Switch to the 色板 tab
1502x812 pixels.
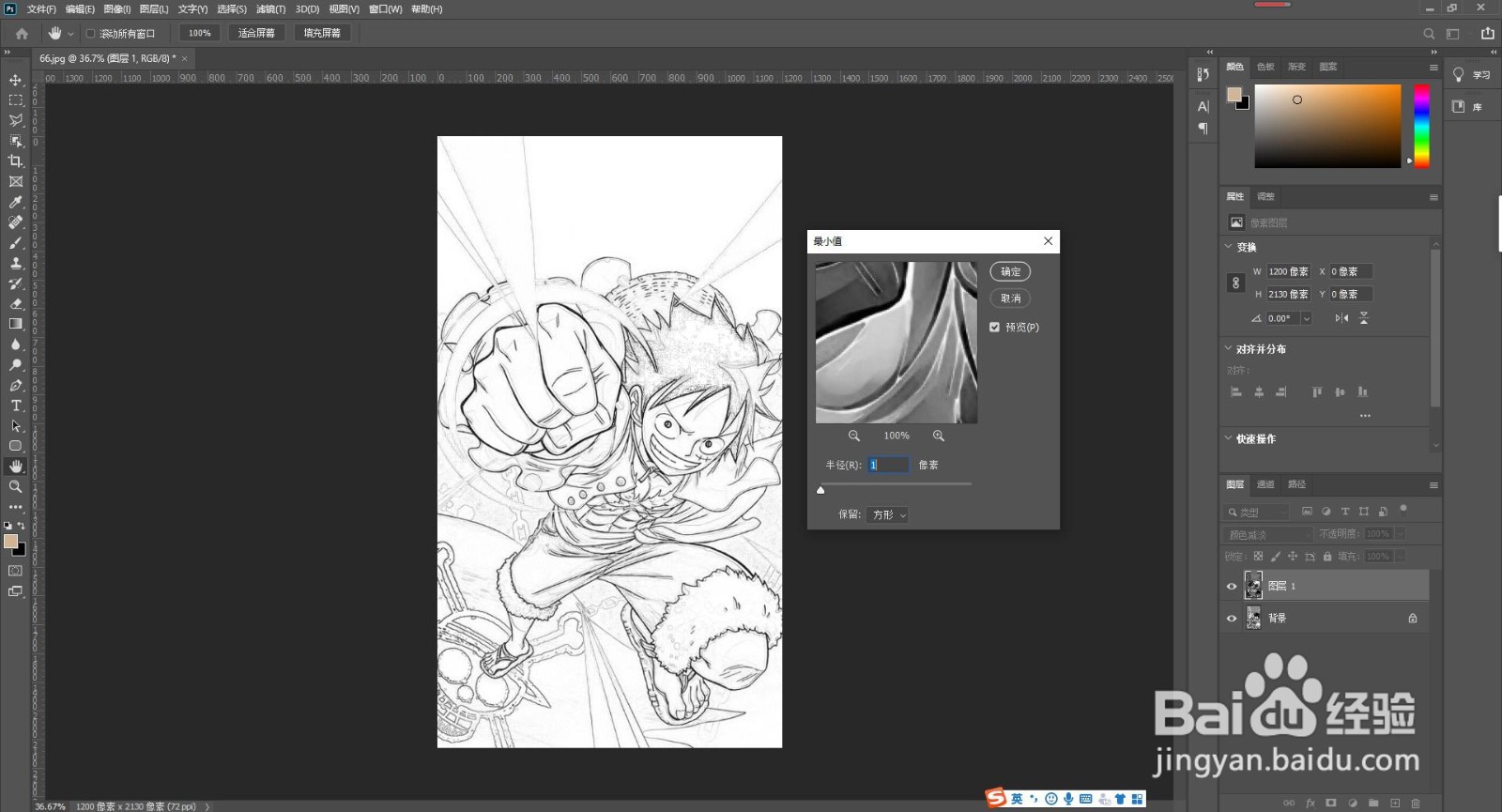(1265, 67)
